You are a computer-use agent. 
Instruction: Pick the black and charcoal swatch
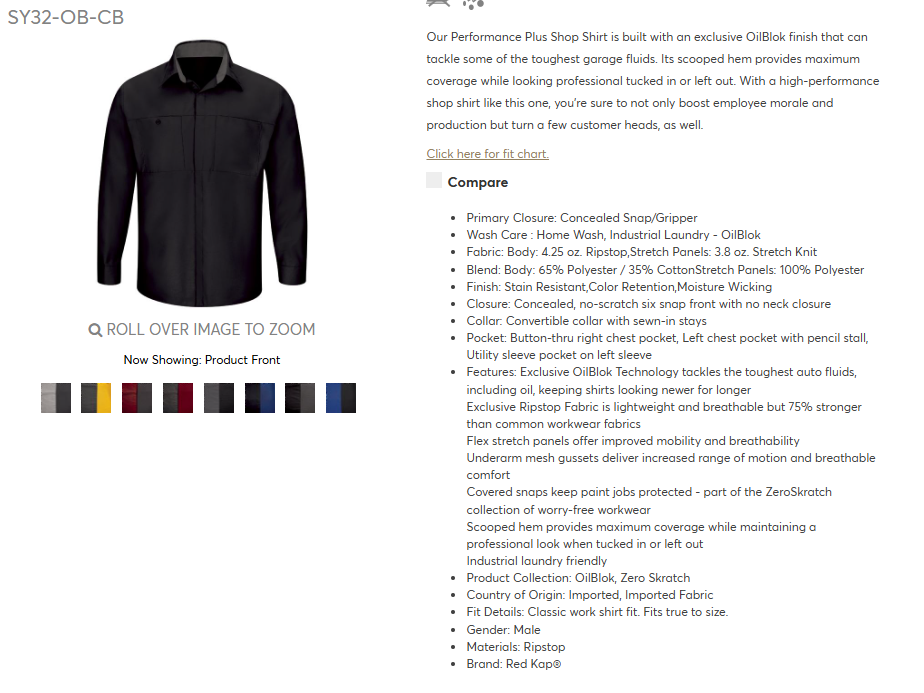tap(300, 398)
